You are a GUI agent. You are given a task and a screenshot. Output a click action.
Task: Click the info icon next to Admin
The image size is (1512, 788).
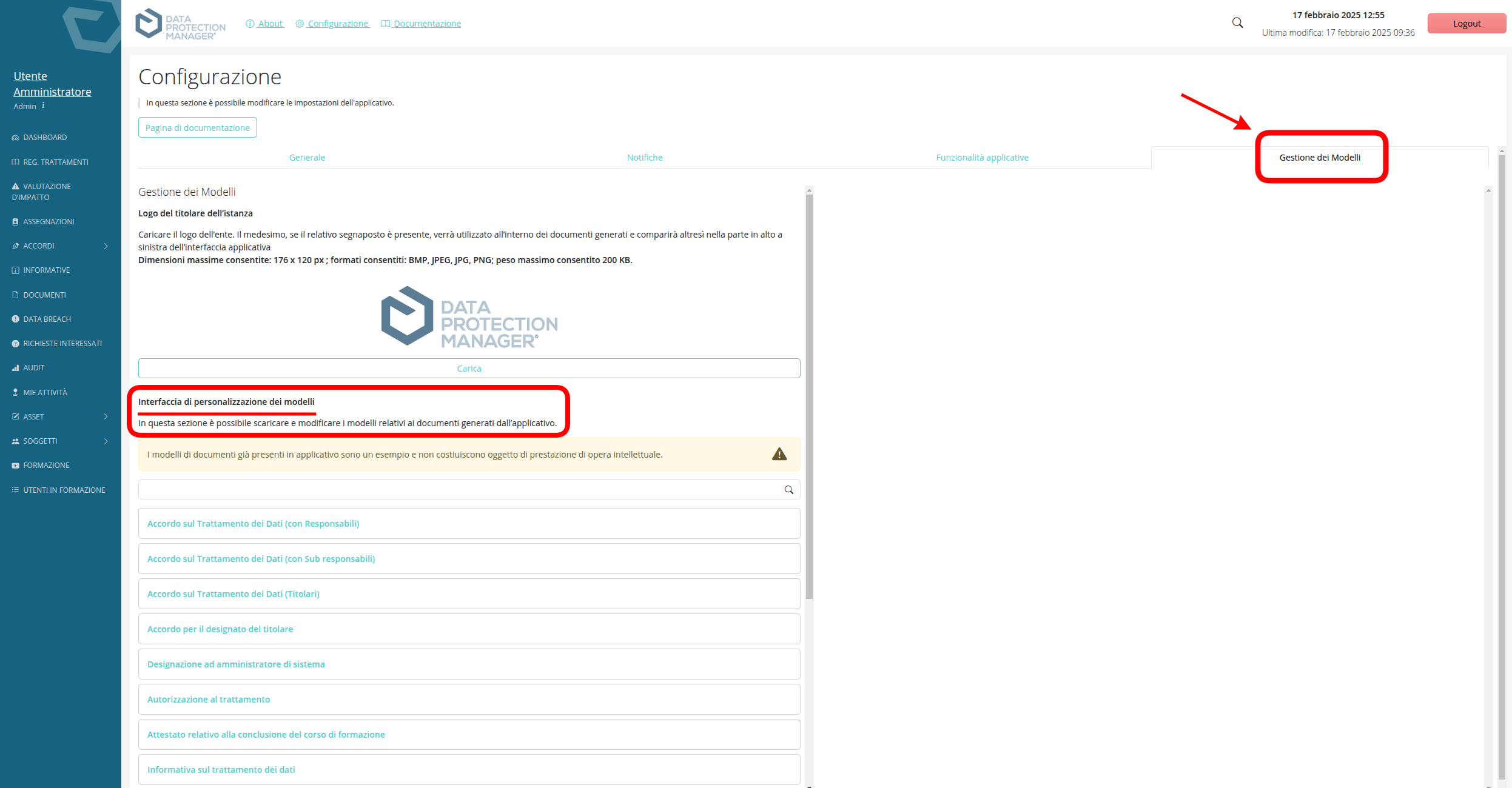pyautogui.click(x=43, y=105)
